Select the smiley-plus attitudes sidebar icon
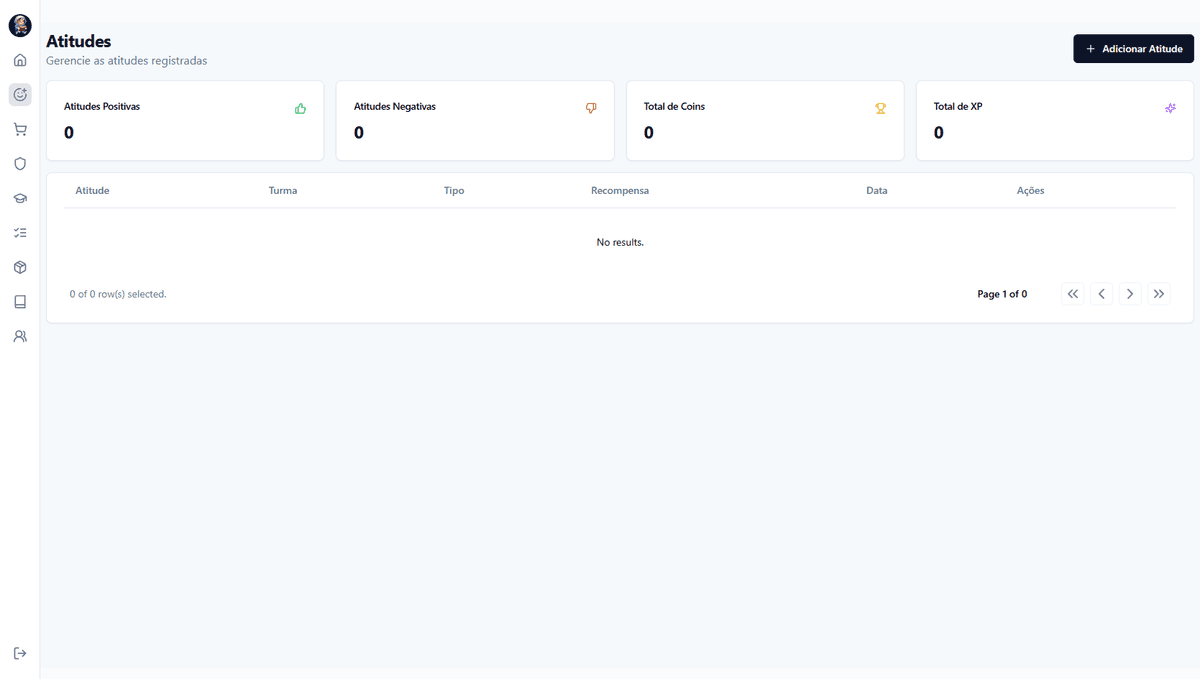Viewport: 1200px width, 679px height. point(20,95)
